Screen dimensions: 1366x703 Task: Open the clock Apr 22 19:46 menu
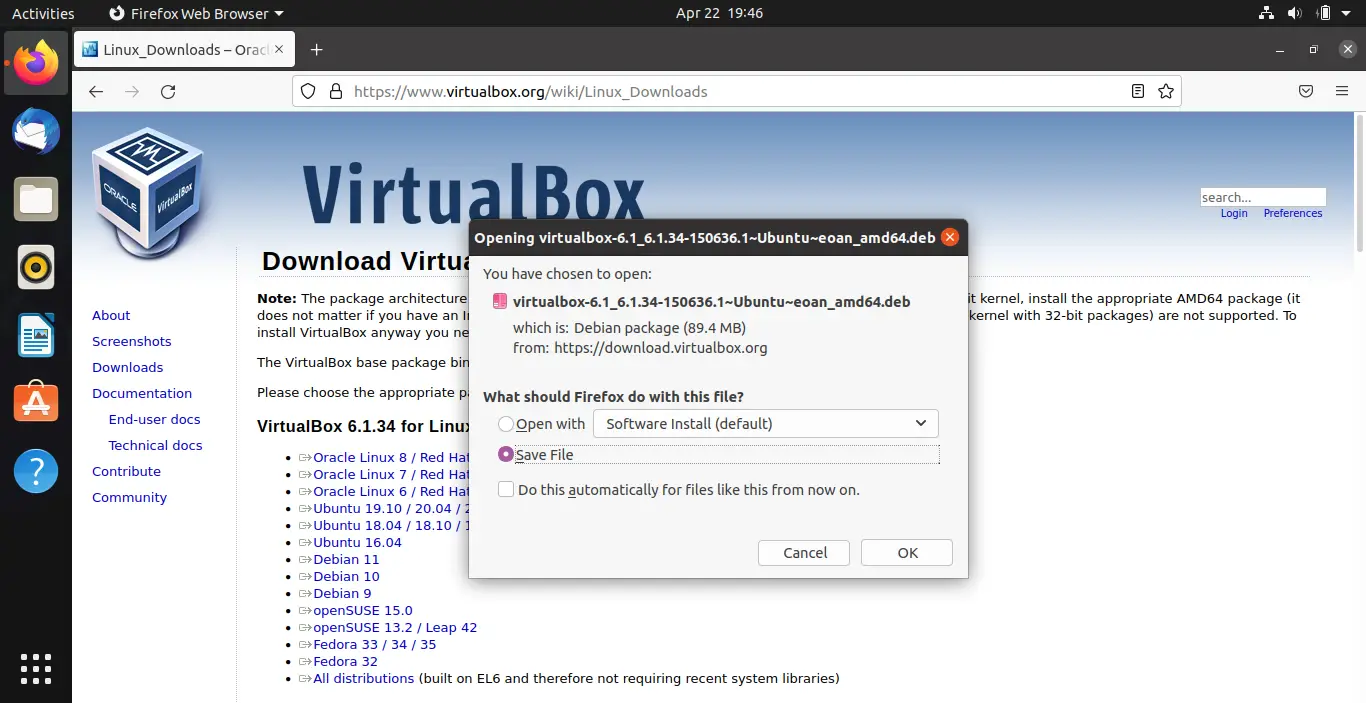click(720, 13)
